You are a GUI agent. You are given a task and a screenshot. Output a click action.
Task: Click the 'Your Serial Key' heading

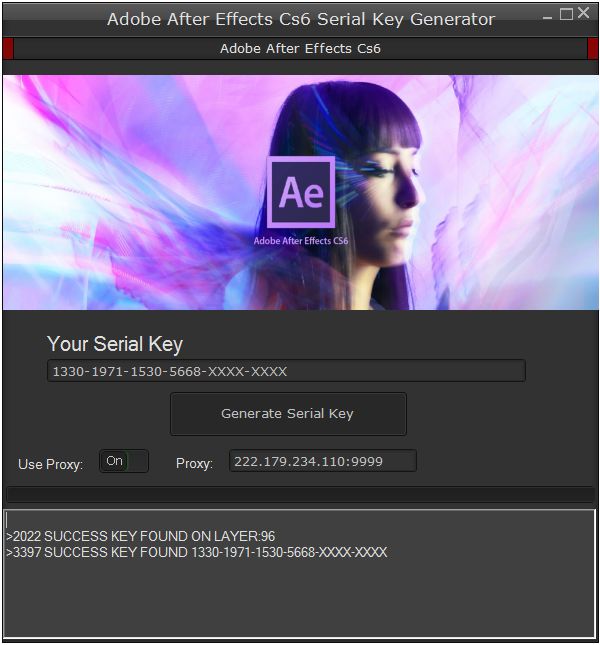click(115, 344)
